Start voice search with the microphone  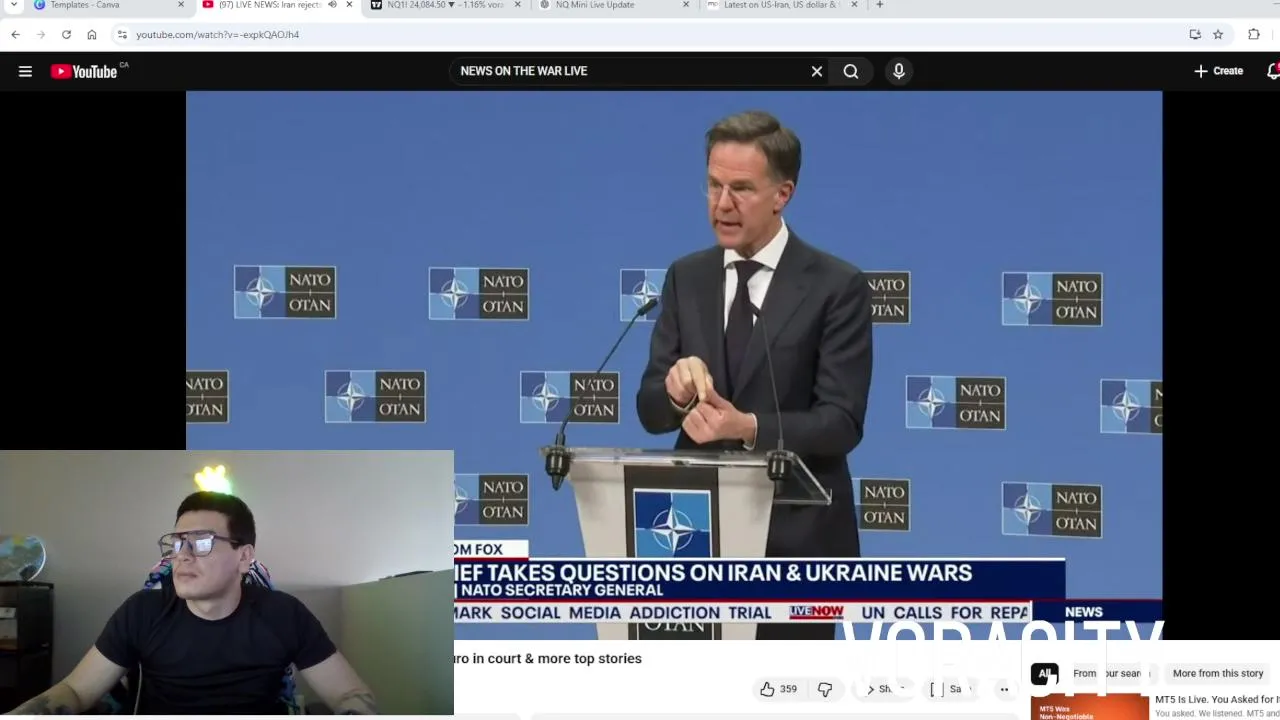tap(899, 71)
